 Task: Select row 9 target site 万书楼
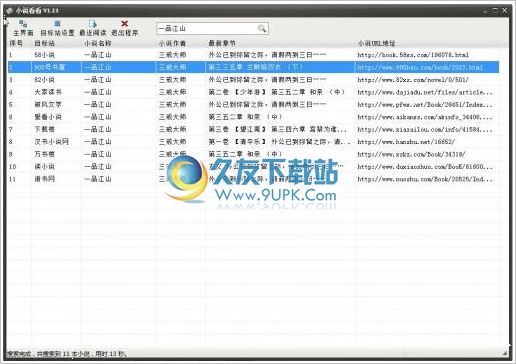pyautogui.click(x=44, y=154)
